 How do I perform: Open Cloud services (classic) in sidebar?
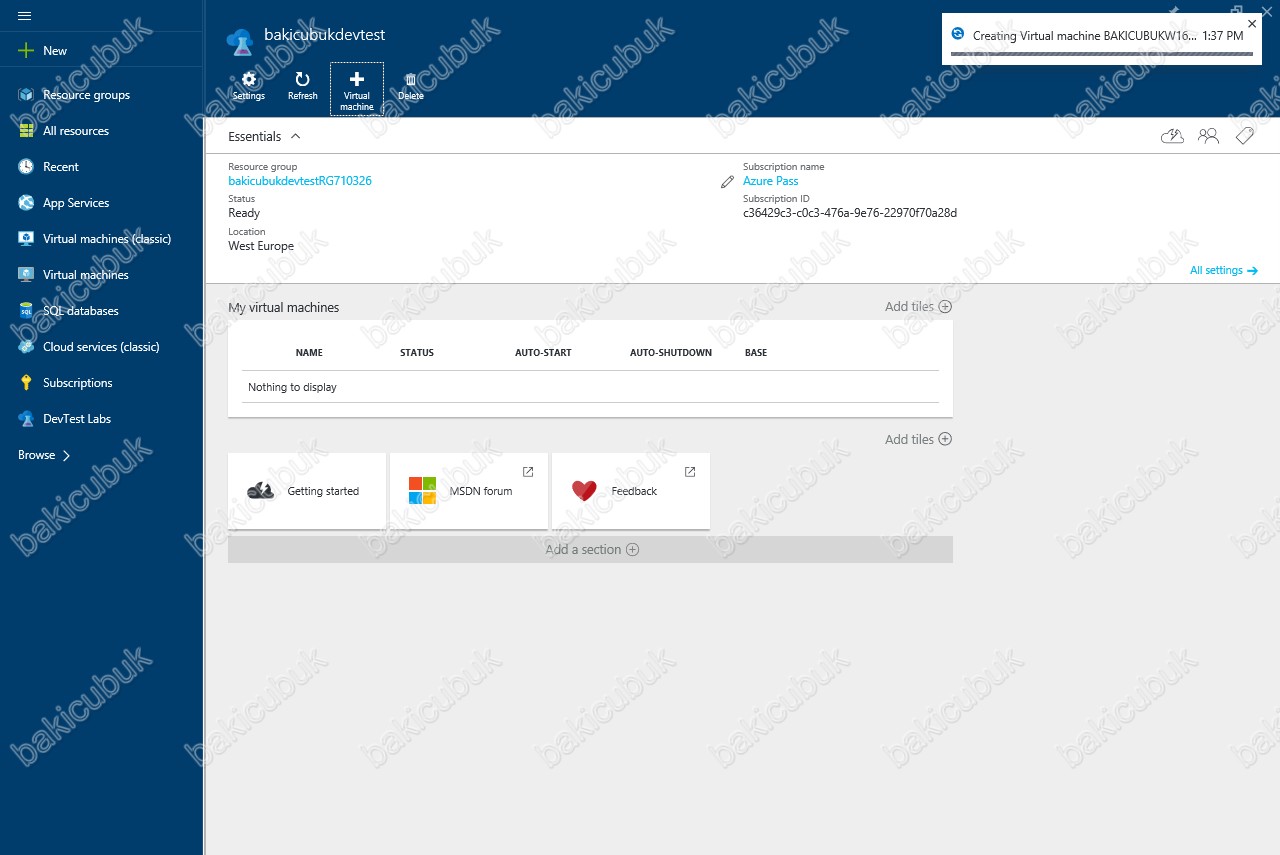pos(101,347)
